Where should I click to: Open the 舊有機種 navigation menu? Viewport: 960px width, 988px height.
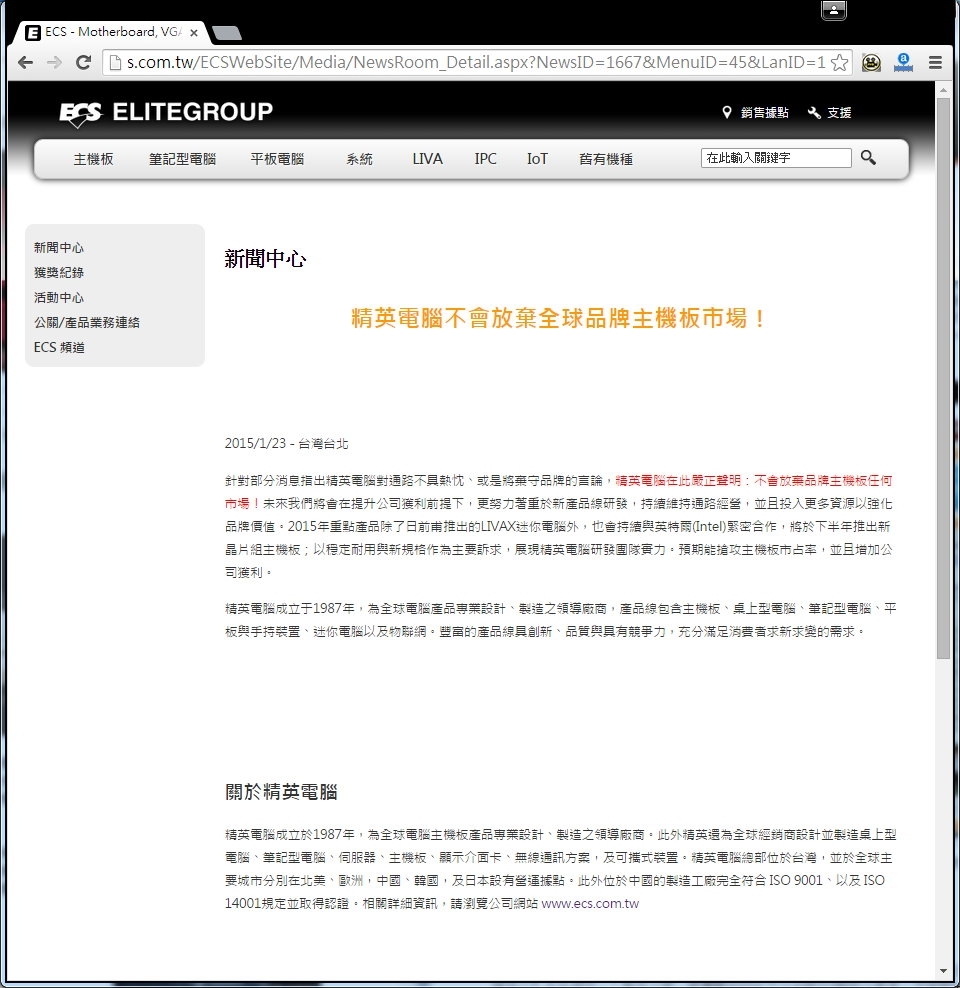click(606, 159)
